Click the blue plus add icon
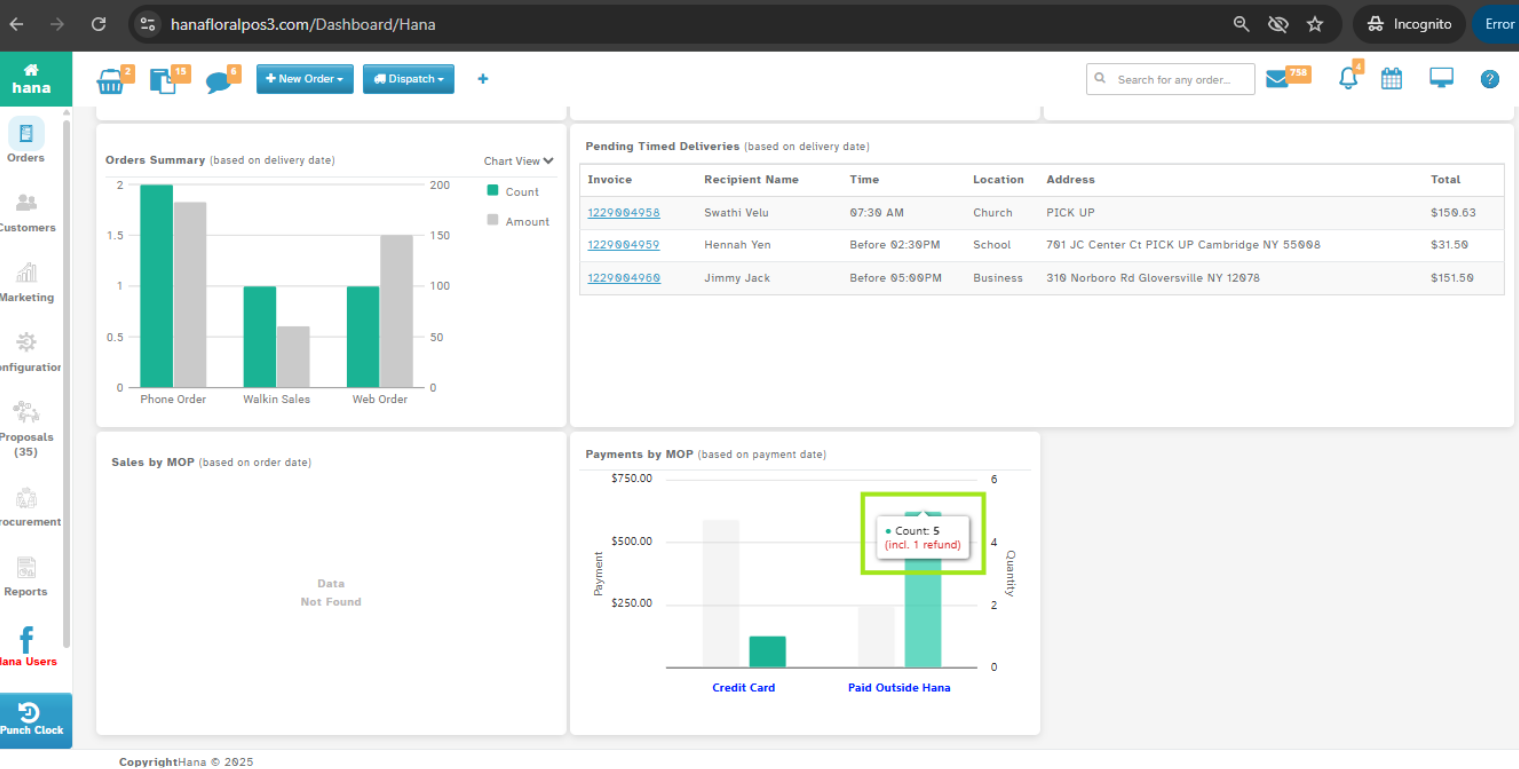The image size is (1519, 769). (483, 79)
